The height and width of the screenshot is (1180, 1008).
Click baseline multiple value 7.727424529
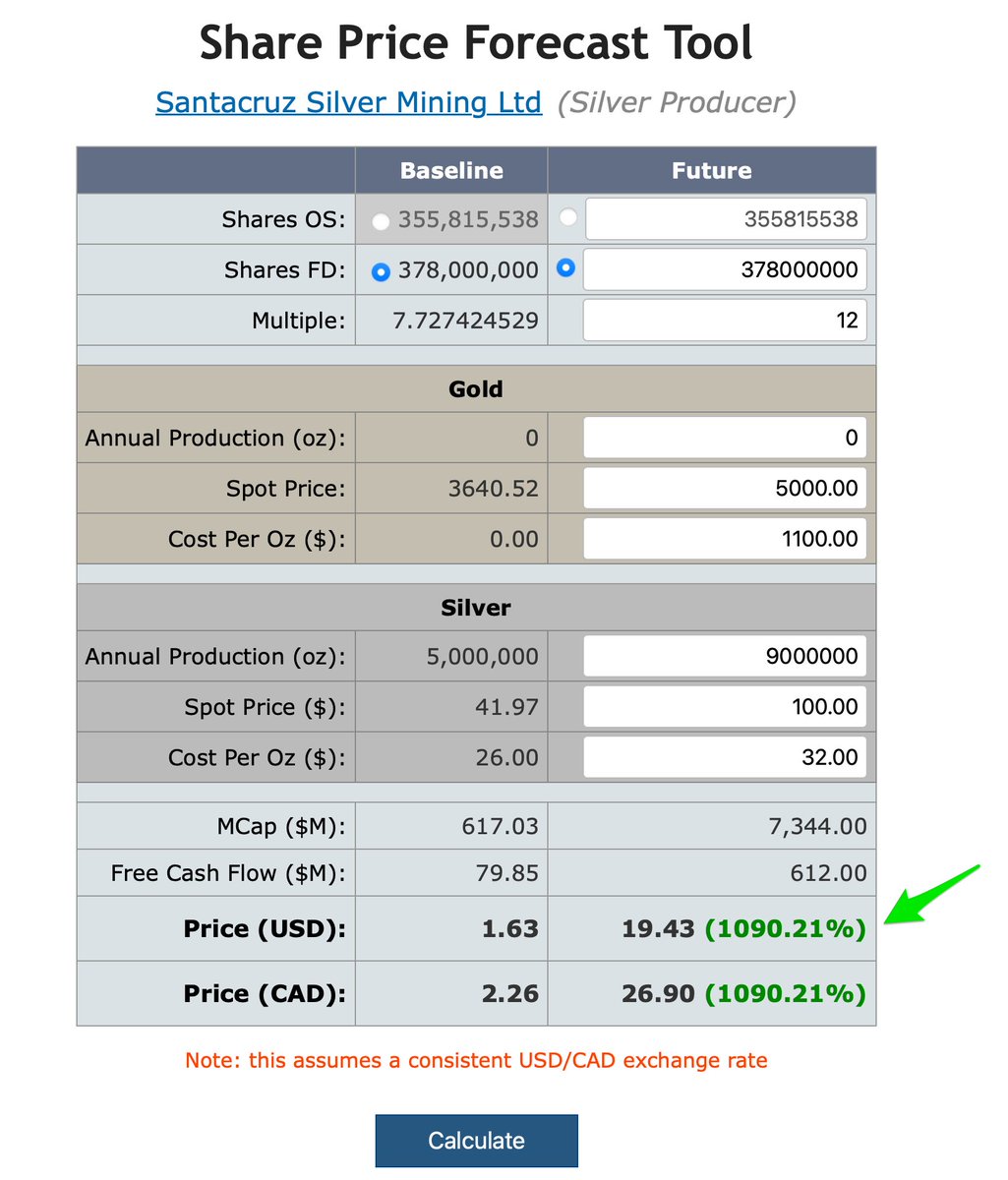coord(465,321)
